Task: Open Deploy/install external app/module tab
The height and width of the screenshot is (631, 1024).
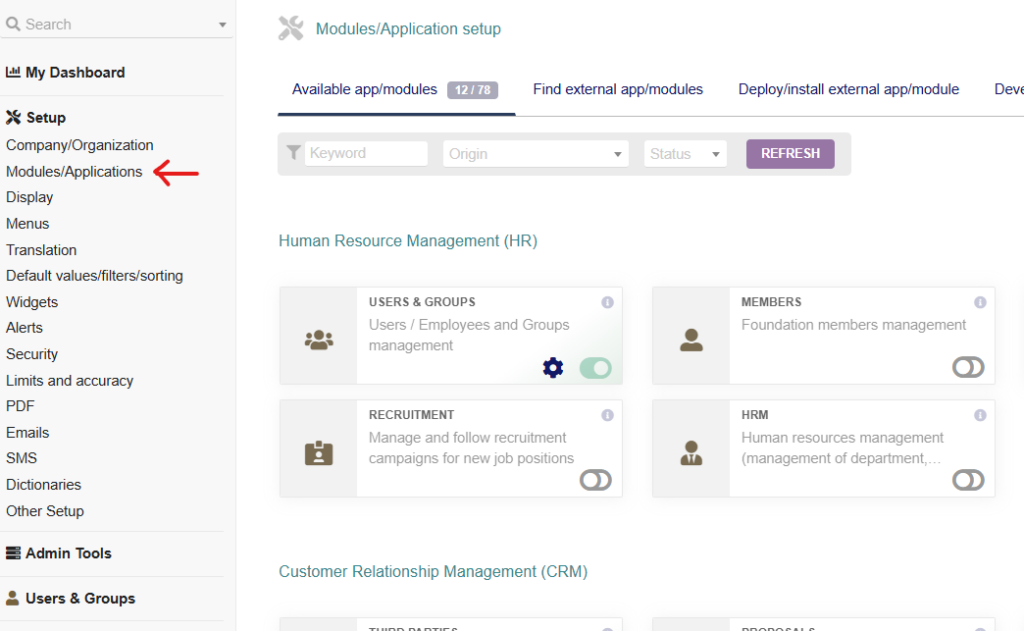Action: click(848, 90)
